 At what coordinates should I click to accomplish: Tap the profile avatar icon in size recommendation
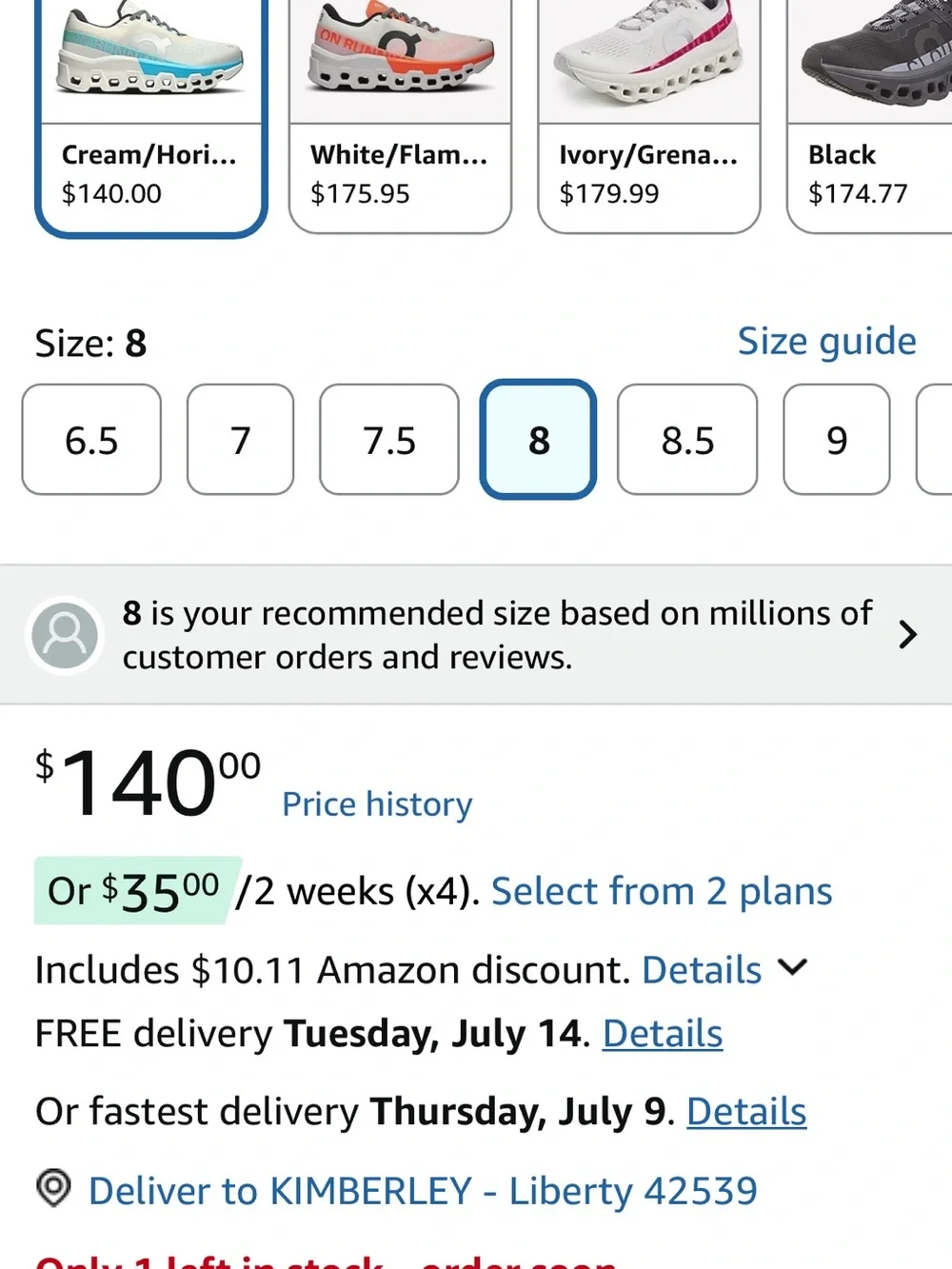[65, 635]
